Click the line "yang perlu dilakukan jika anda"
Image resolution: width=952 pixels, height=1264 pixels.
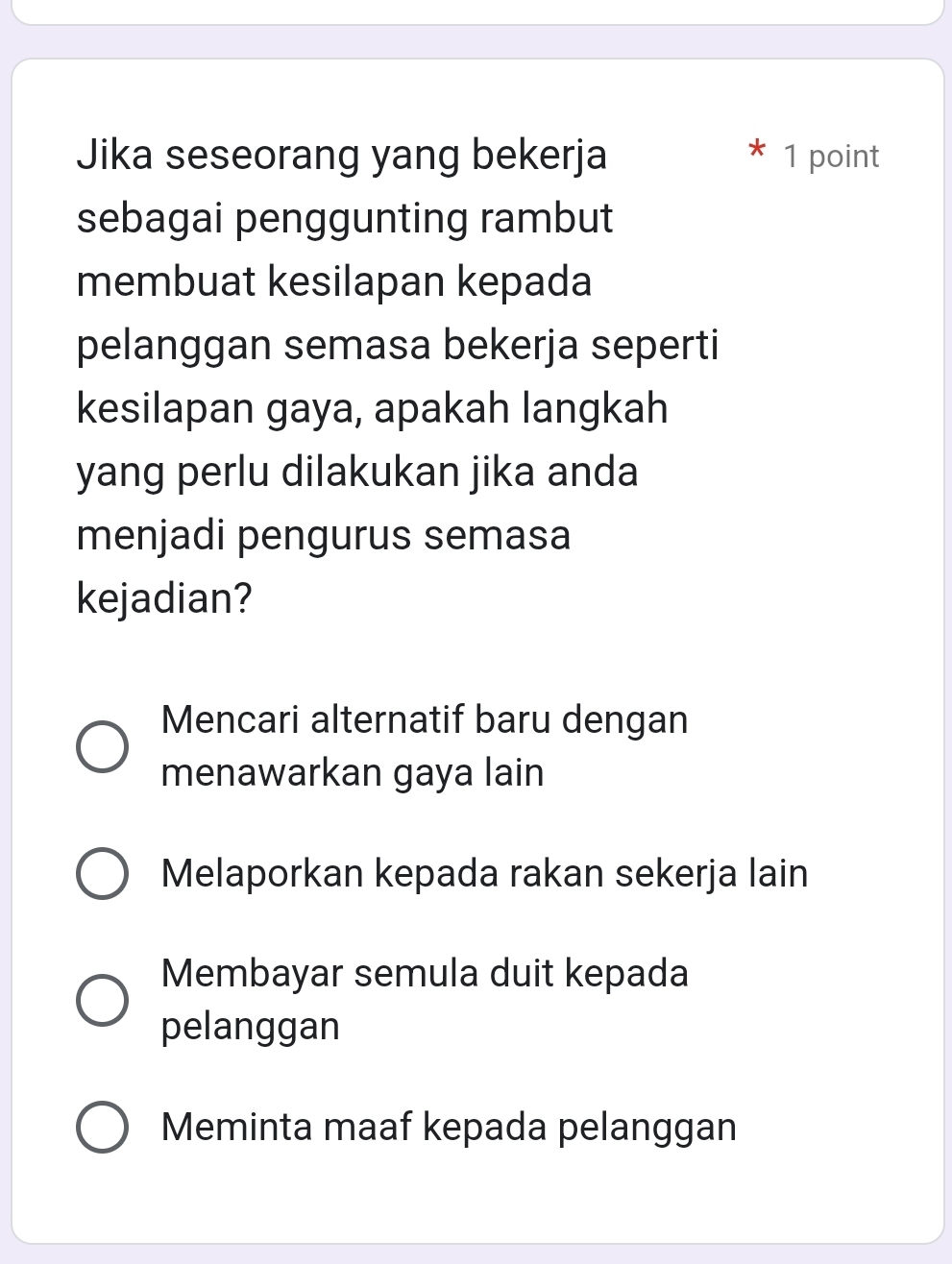(x=357, y=473)
